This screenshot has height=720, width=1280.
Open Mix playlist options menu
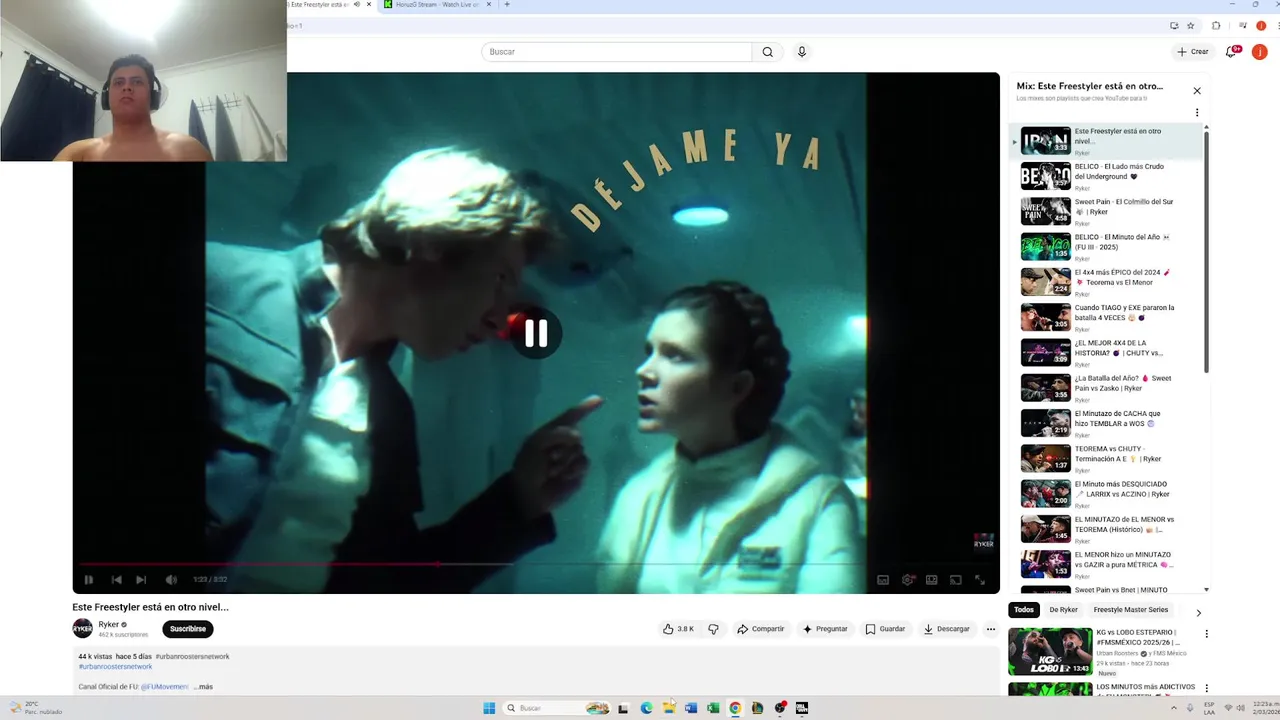[1197, 113]
